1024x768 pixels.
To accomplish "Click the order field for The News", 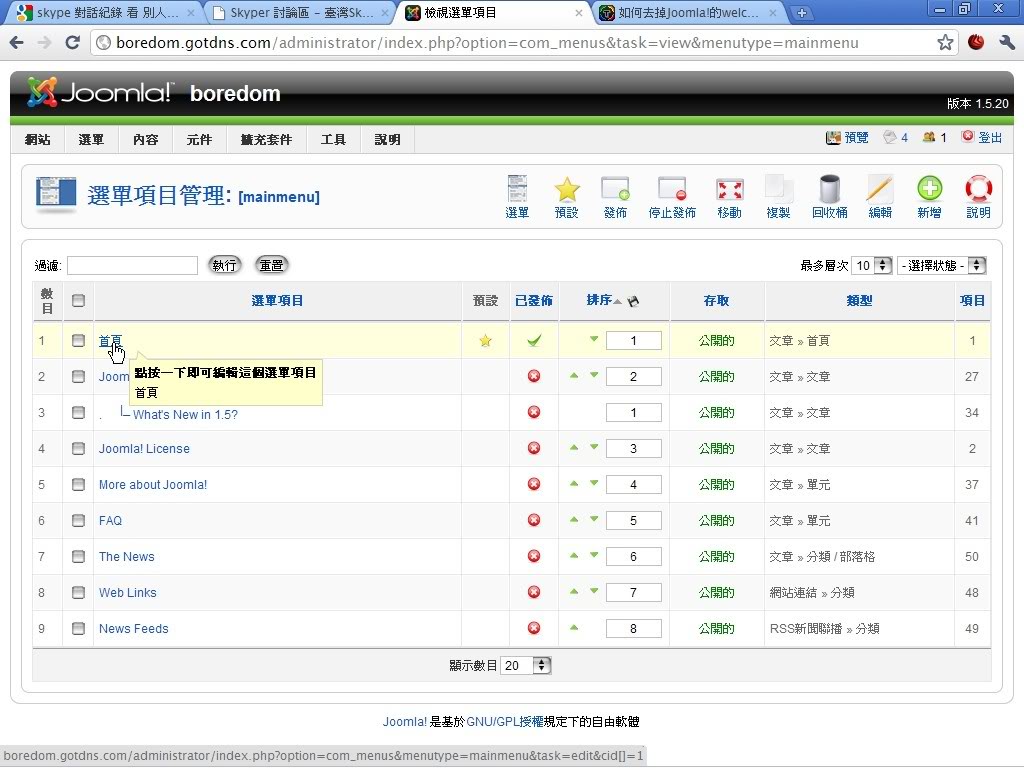I will click(x=633, y=556).
